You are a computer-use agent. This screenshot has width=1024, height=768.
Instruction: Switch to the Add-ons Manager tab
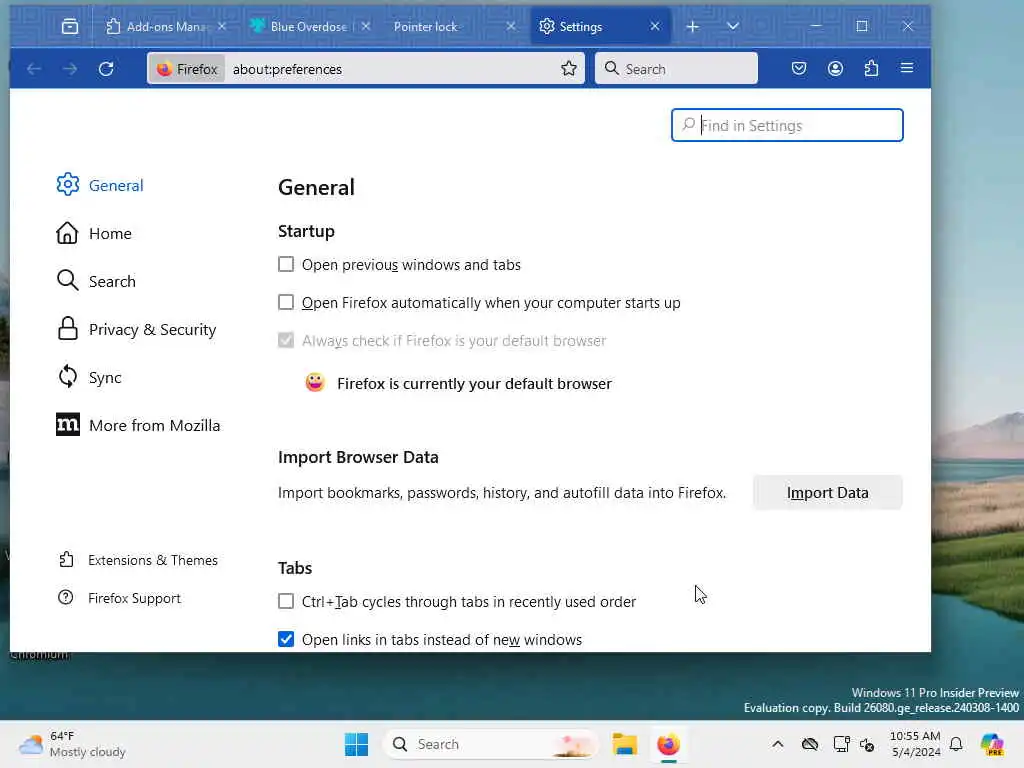click(166, 26)
